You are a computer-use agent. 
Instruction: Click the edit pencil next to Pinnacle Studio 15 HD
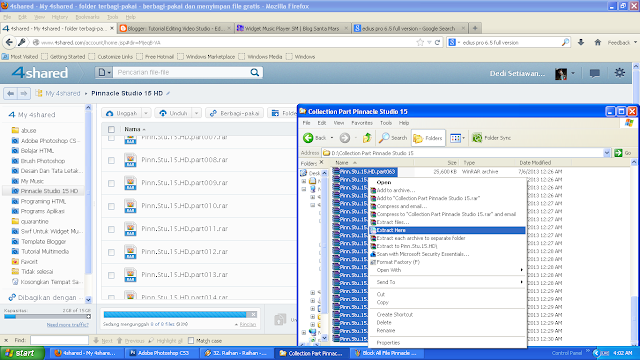(168, 93)
